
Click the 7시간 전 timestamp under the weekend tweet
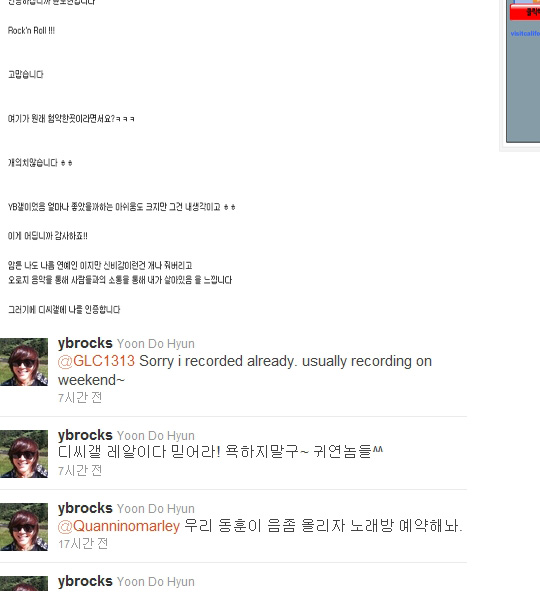pyautogui.click(x=80, y=398)
